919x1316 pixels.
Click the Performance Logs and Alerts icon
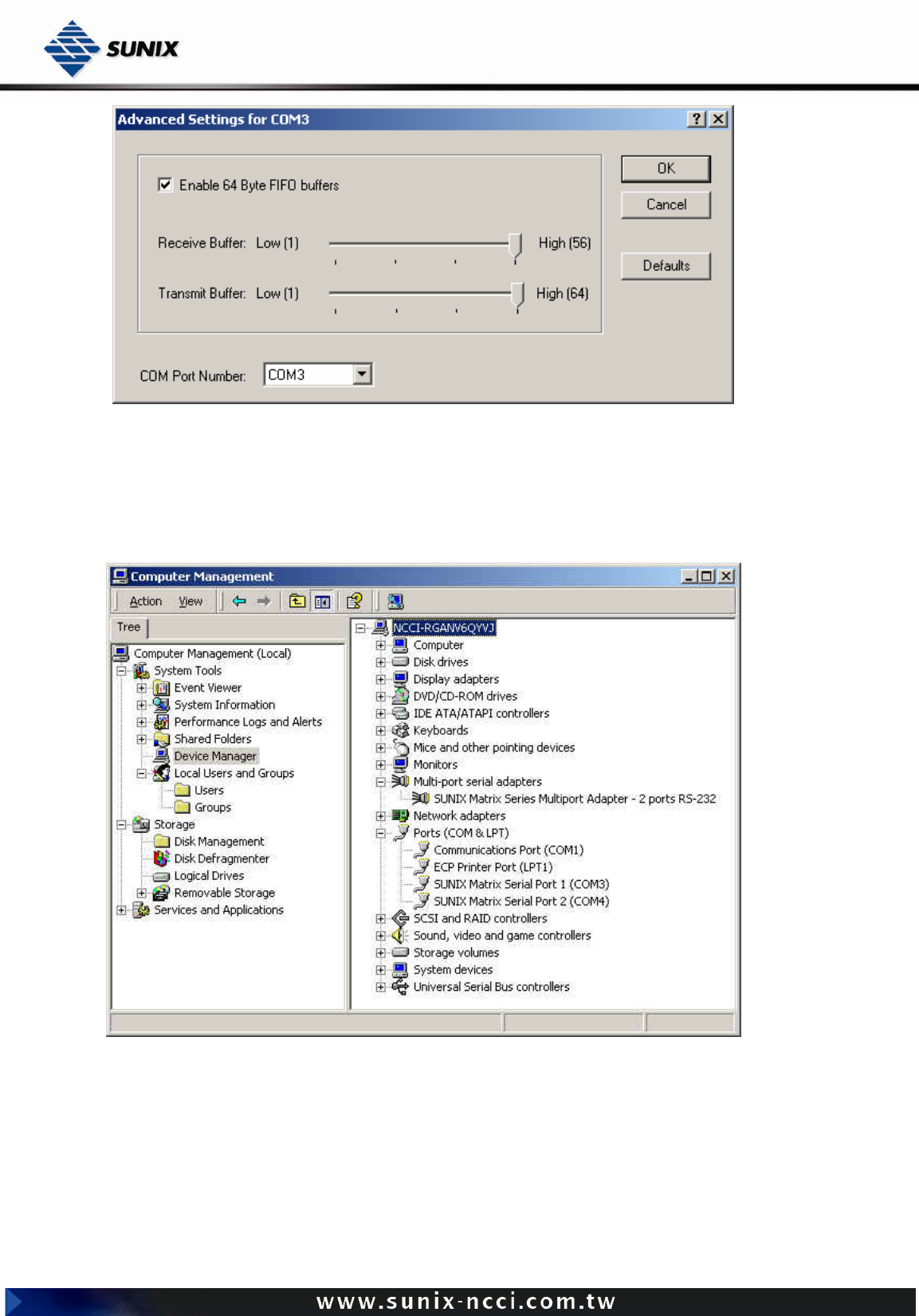pyautogui.click(x=162, y=722)
